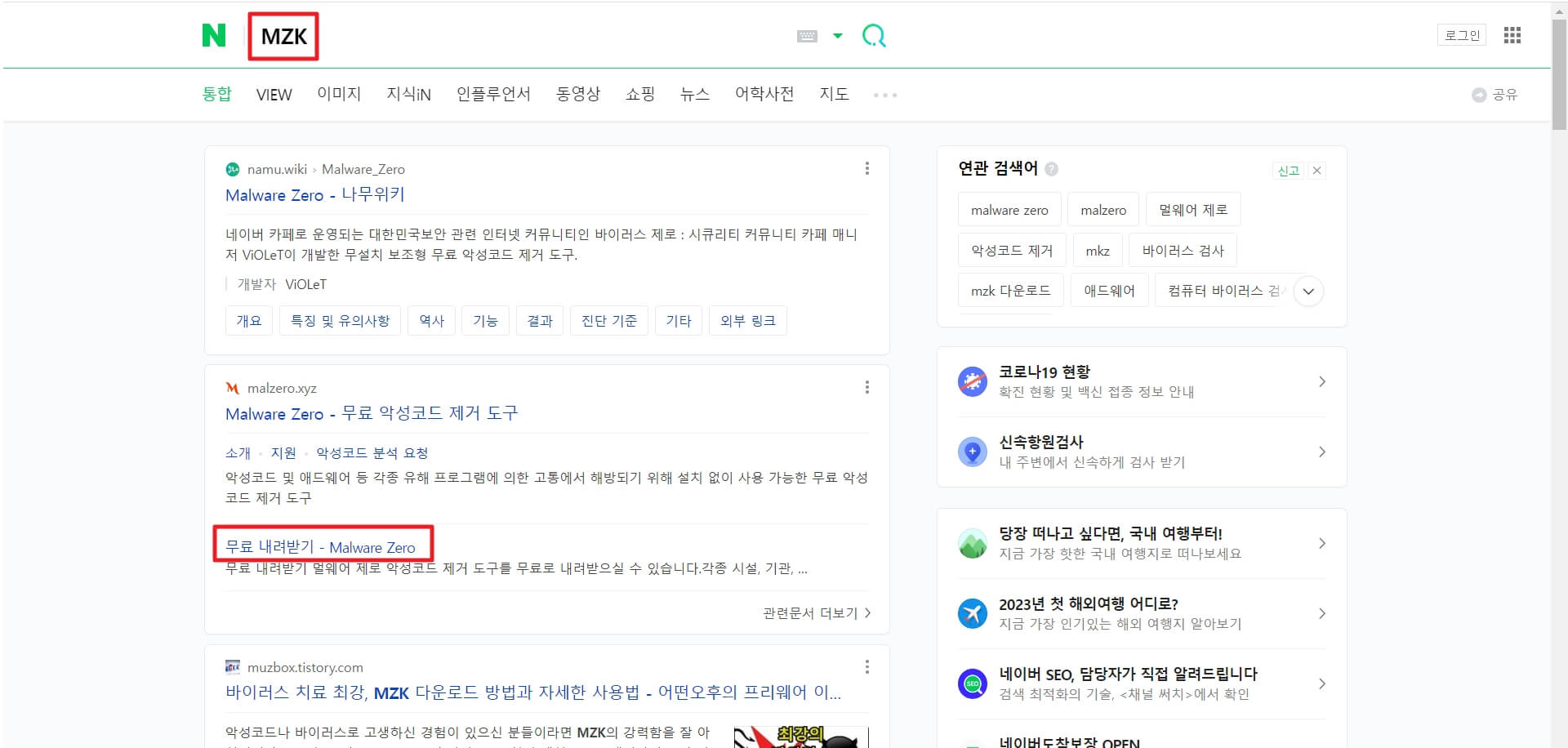Click the related search help icon
The image size is (1568, 748).
pyautogui.click(x=1052, y=169)
